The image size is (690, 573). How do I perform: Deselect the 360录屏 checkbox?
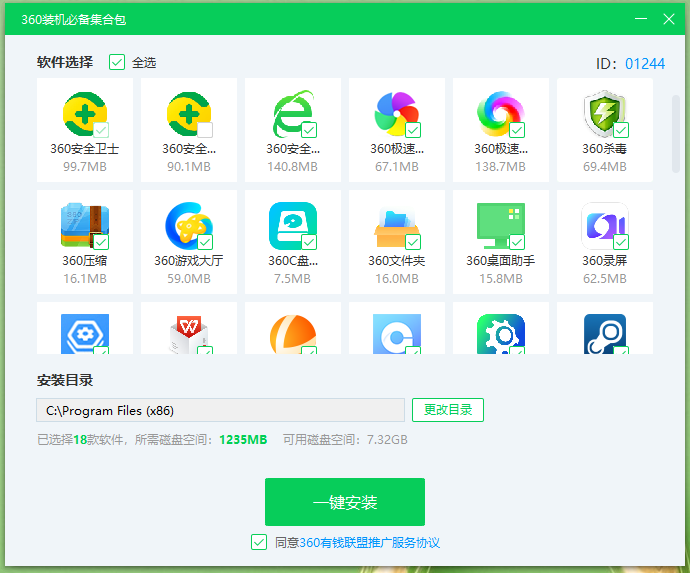coord(621,242)
